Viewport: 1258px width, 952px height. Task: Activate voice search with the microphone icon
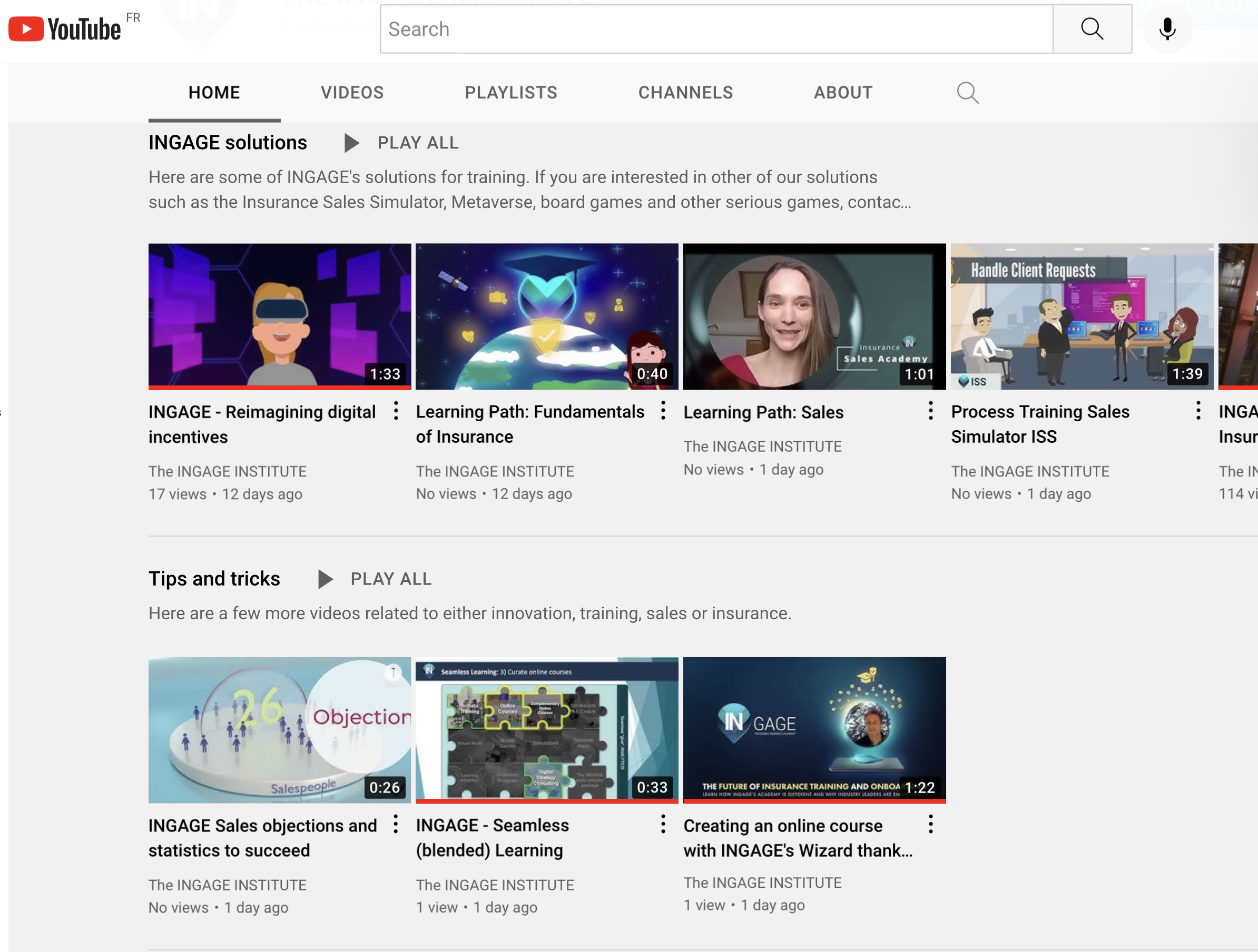coord(1167,28)
